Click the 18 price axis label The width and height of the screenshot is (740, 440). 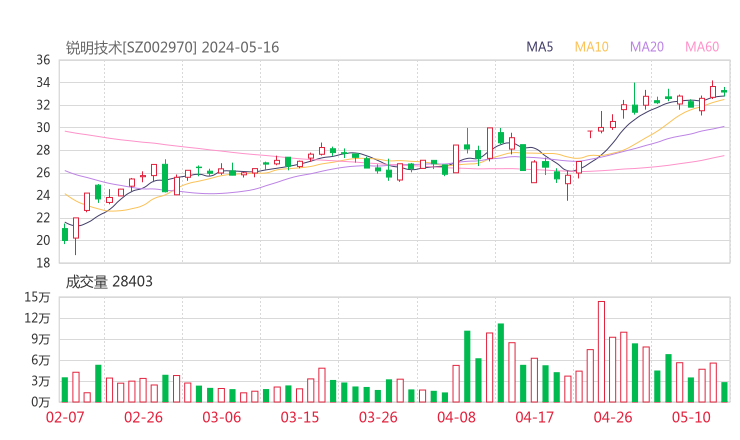pyautogui.click(x=43, y=263)
